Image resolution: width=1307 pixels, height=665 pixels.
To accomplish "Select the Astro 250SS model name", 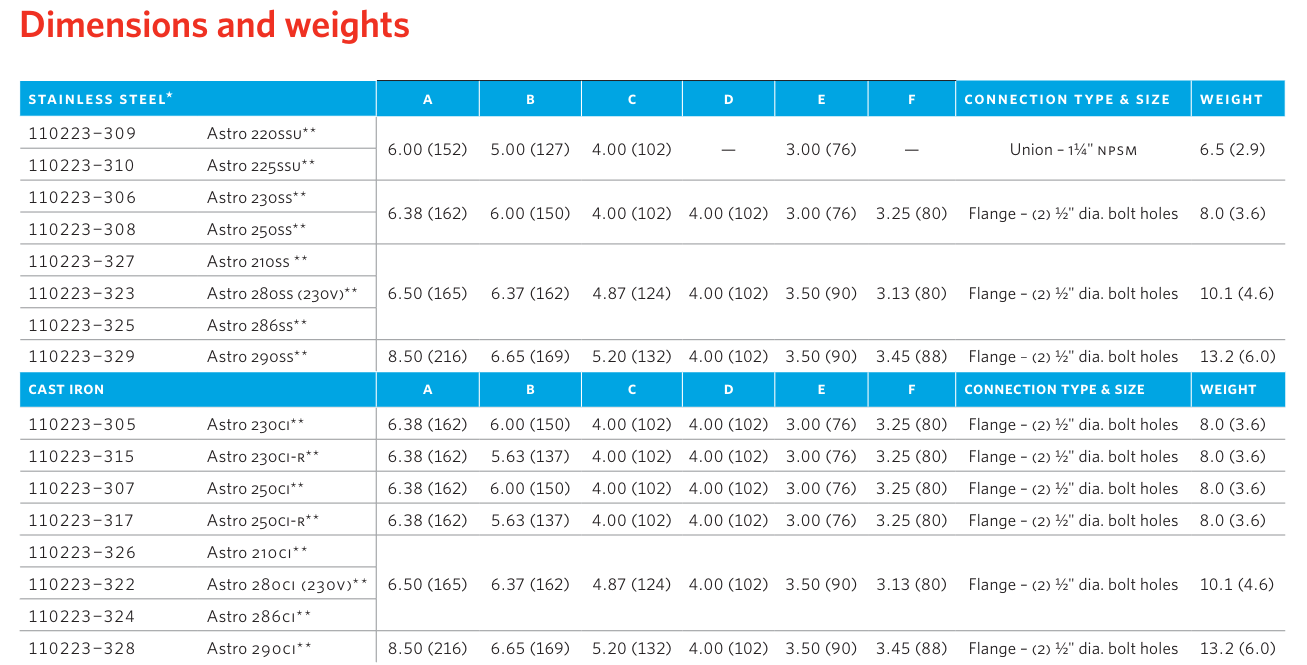I will tap(257, 229).
